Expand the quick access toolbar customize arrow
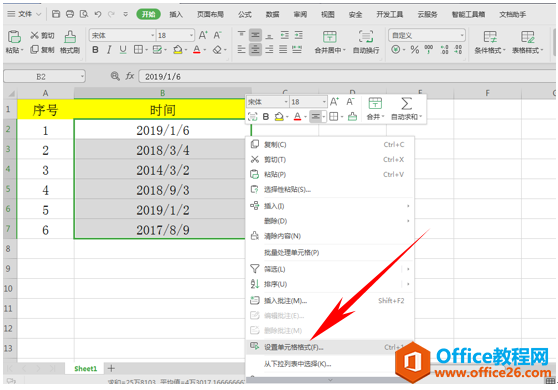This screenshot has width=558, height=390. click(125, 14)
